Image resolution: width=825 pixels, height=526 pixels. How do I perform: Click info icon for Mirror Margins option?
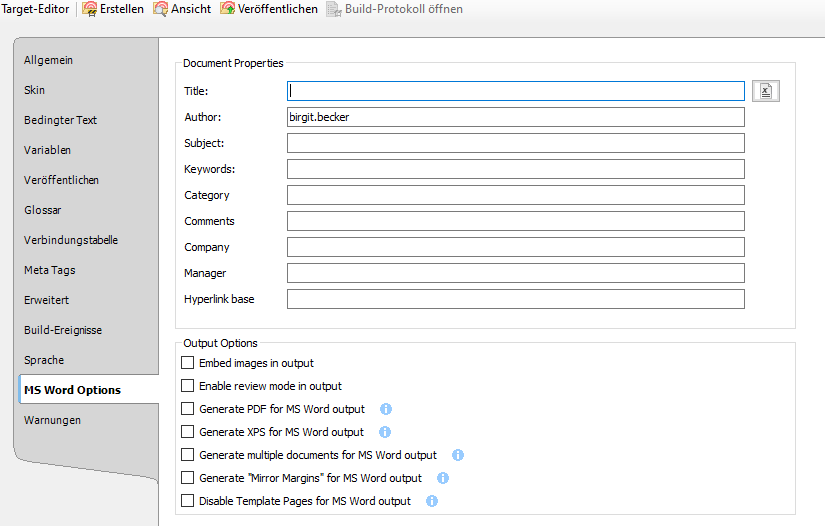[443, 478]
